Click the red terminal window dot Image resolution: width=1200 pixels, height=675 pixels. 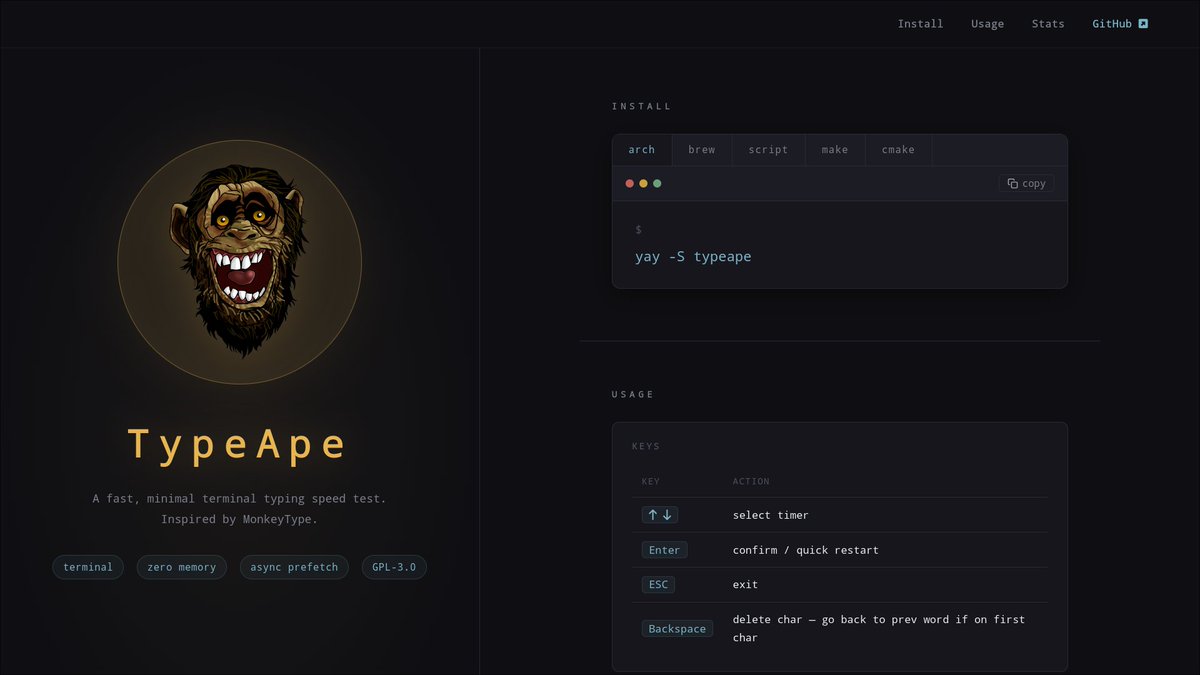pos(629,184)
